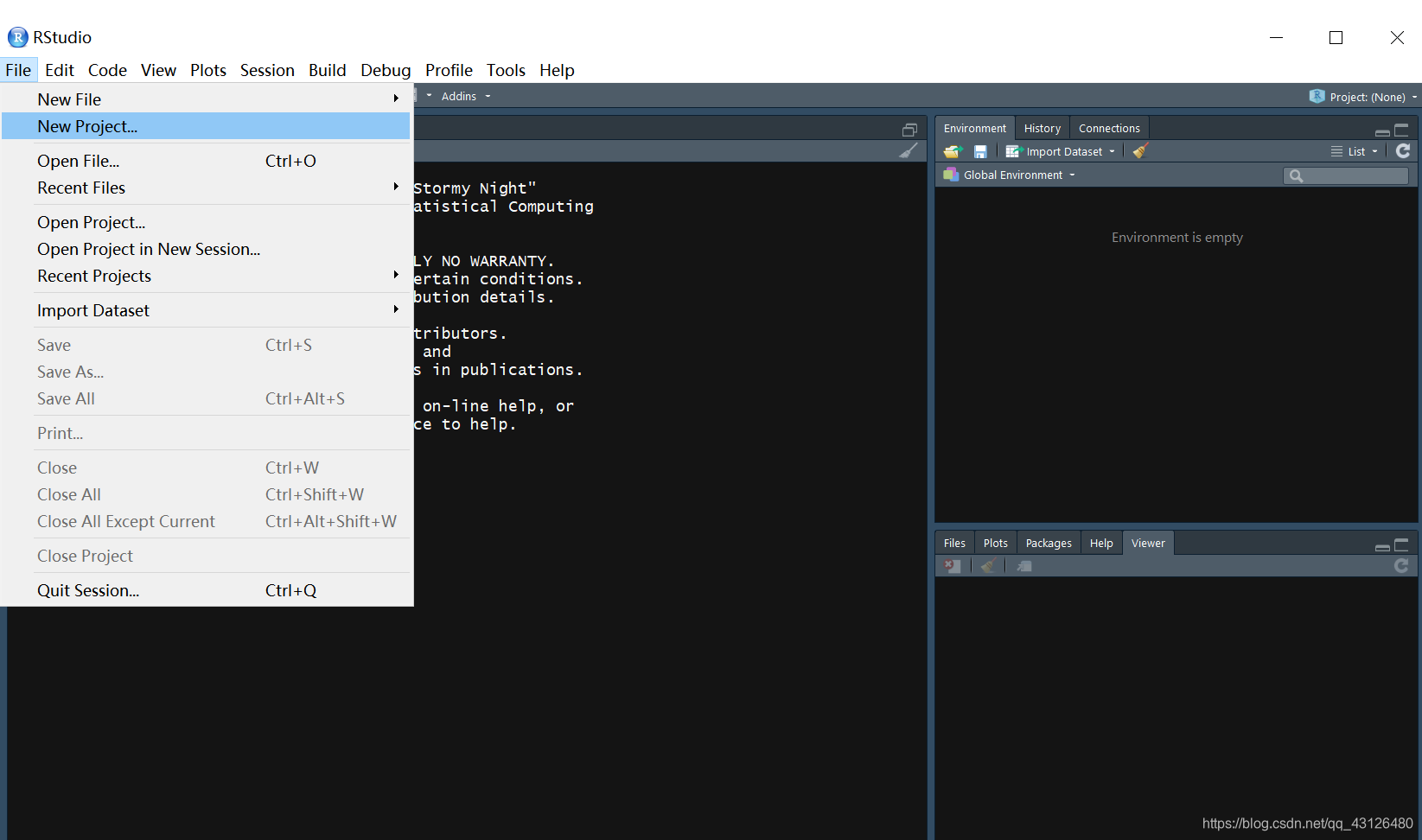Click the environment search input field
The height and width of the screenshot is (840, 1422).
[1346, 176]
